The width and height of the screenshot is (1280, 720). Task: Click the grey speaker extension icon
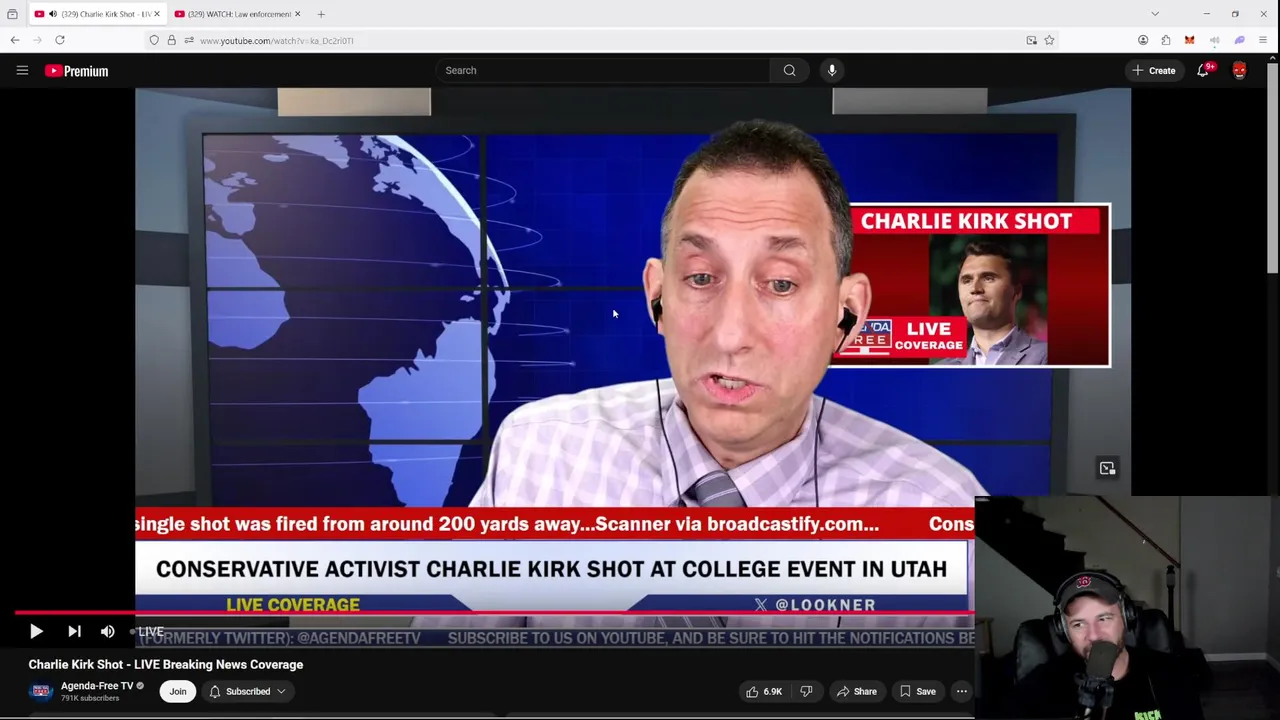[x=1214, y=40]
